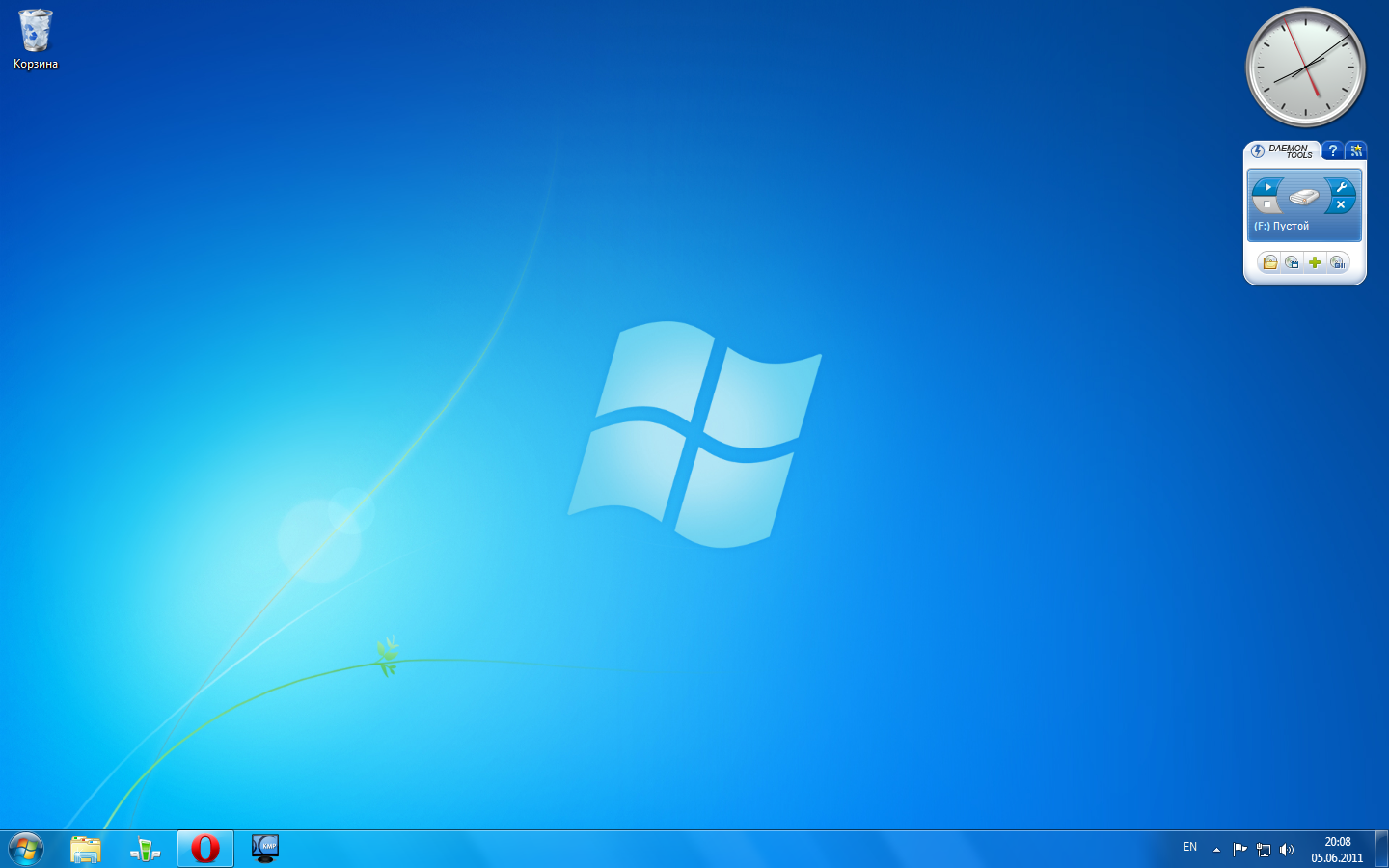The height and width of the screenshot is (868, 1389).
Task: Switch to Opera browser on taskbar
Action: [205, 849]
